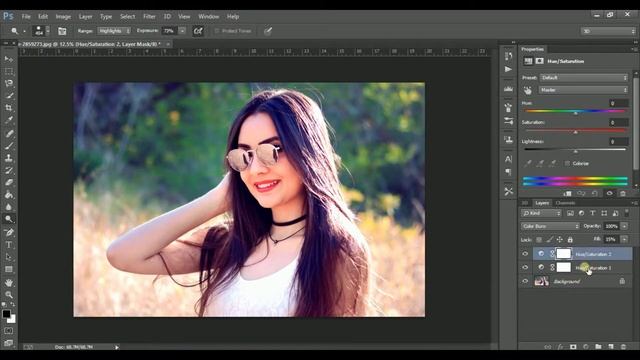Screen dimensions: 640x360
Task: Open the Histogram panel in the dock
Action: pos(508,89)
